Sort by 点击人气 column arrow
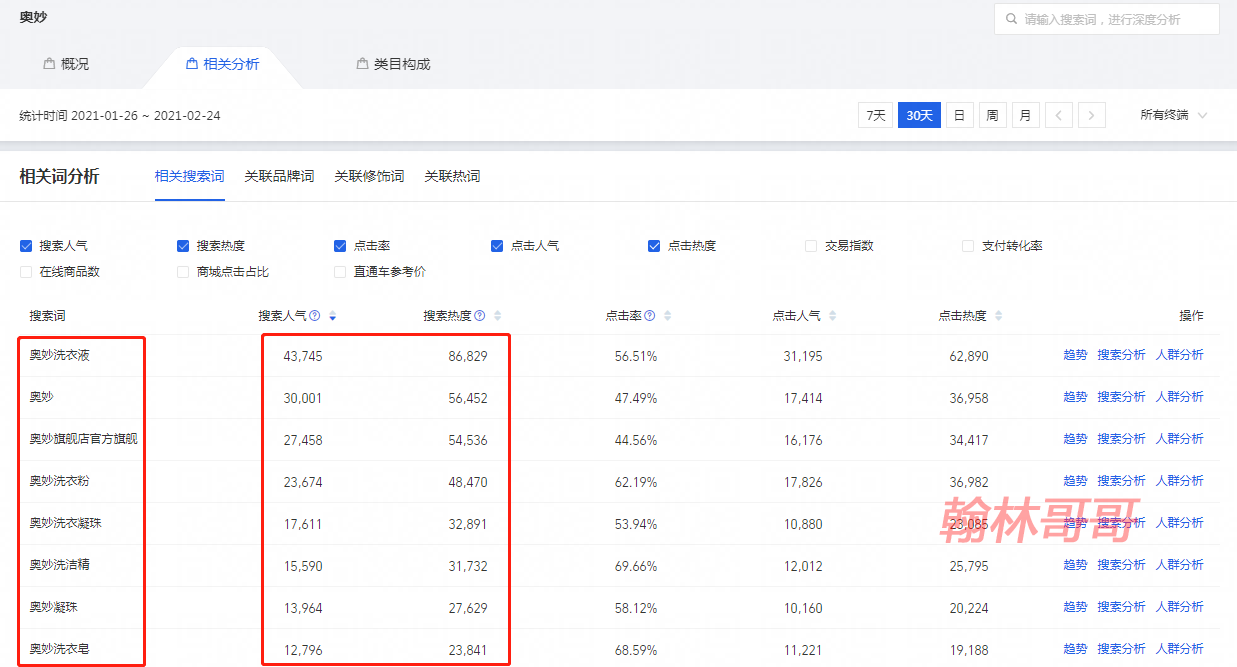This screenshot has width=1237, height=667. (832, 316)
